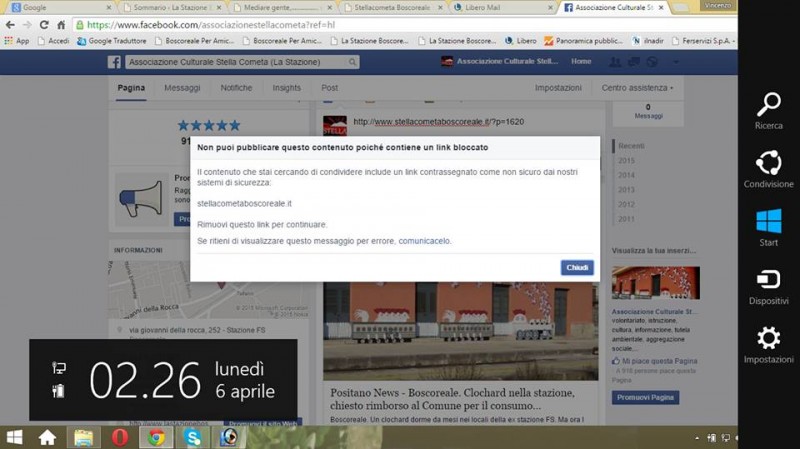Click the Facebook search magnifier icon
The image size is (800, 449).
point(353,62)
